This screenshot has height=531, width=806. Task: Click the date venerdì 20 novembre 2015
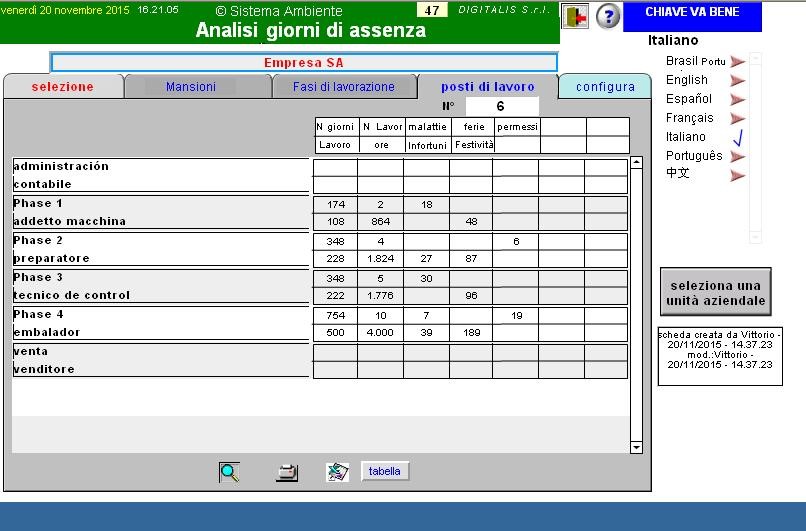click(x=65, y=10)
